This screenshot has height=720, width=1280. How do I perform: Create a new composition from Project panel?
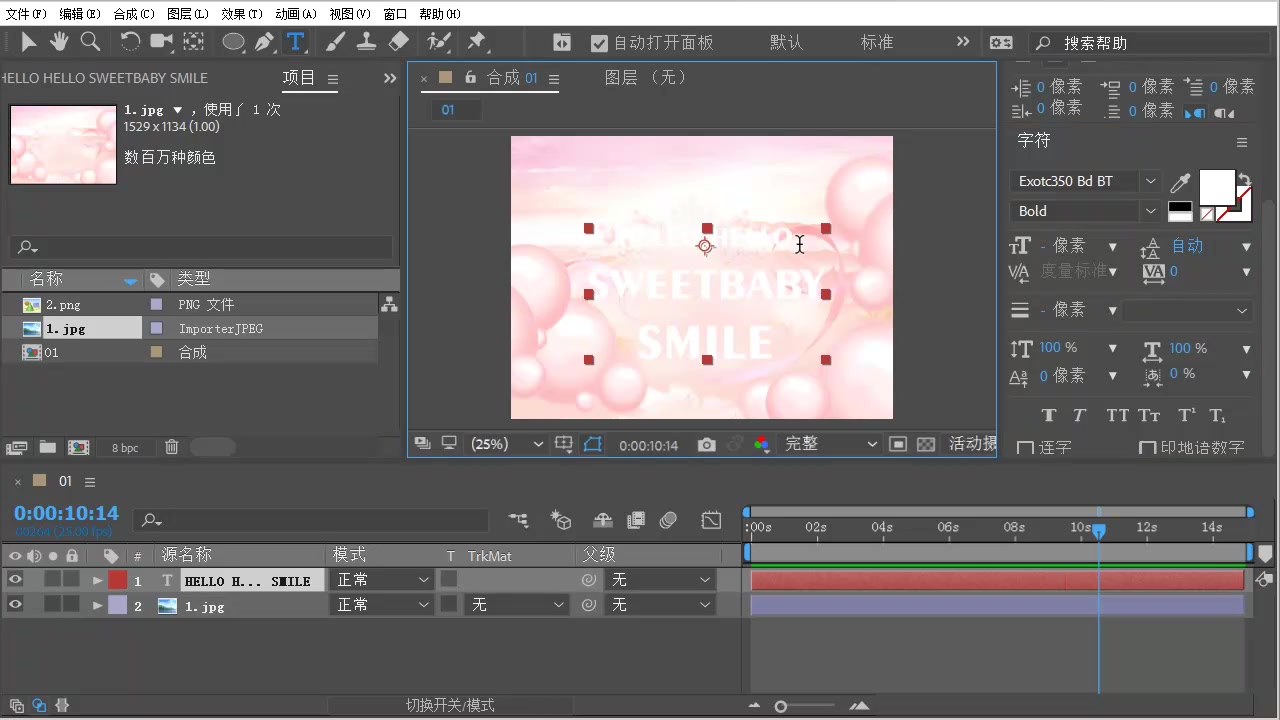pyautogui.click(x=79, y=448)
